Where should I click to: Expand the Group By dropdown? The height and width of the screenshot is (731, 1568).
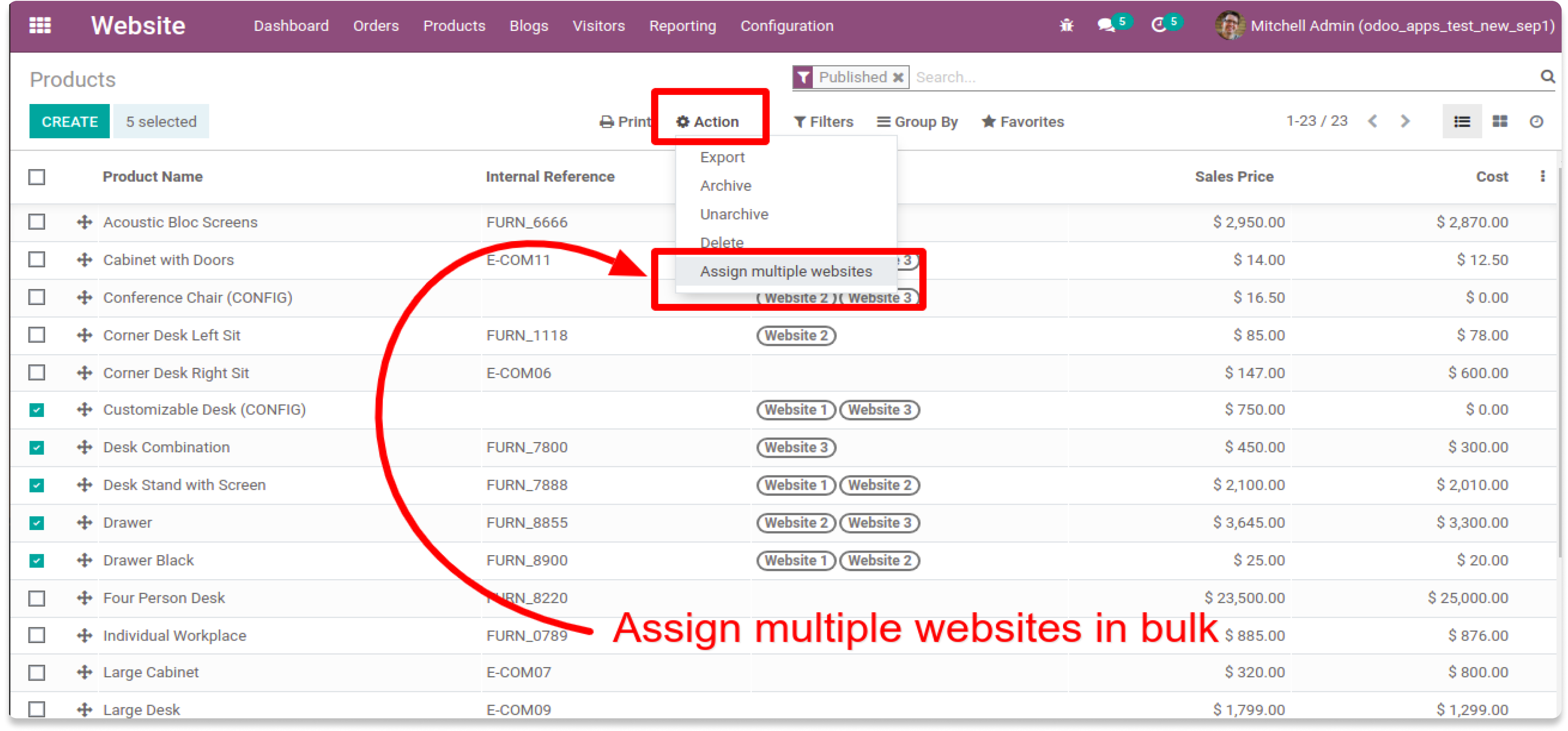(917, 122)
